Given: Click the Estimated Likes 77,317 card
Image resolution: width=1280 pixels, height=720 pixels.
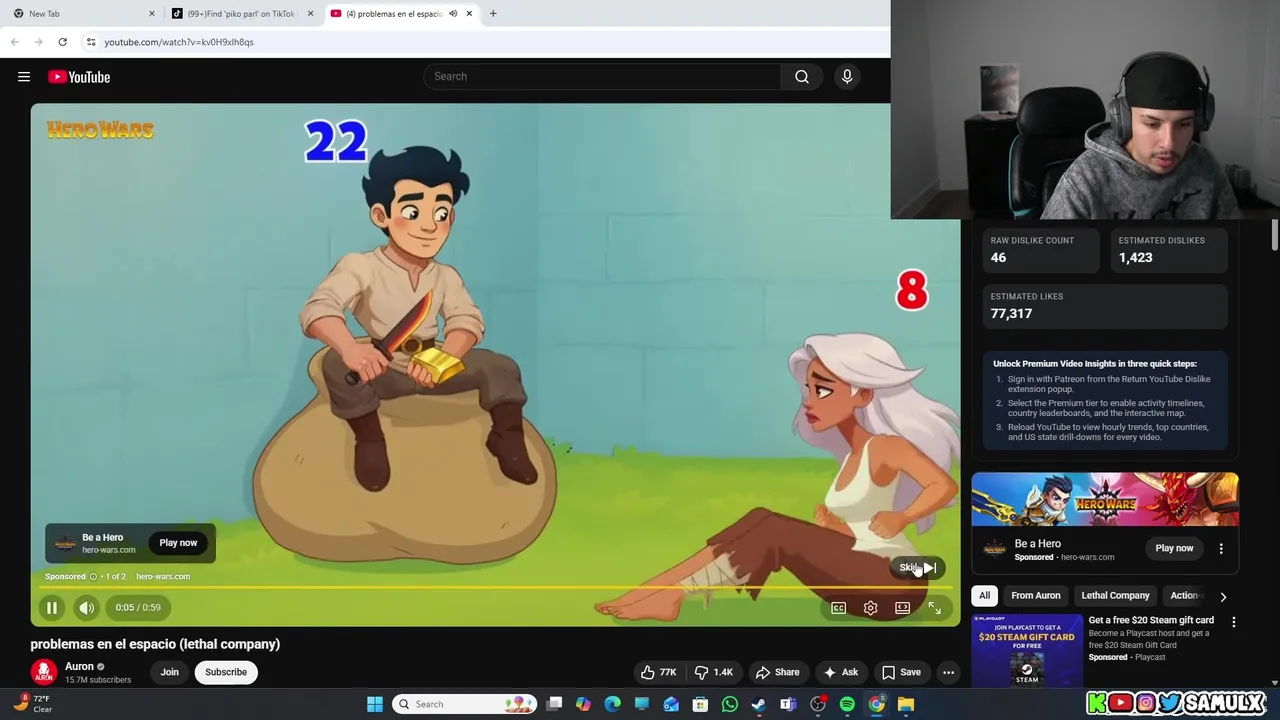Looking at the screenshot, I should (x=1103, y=305).
